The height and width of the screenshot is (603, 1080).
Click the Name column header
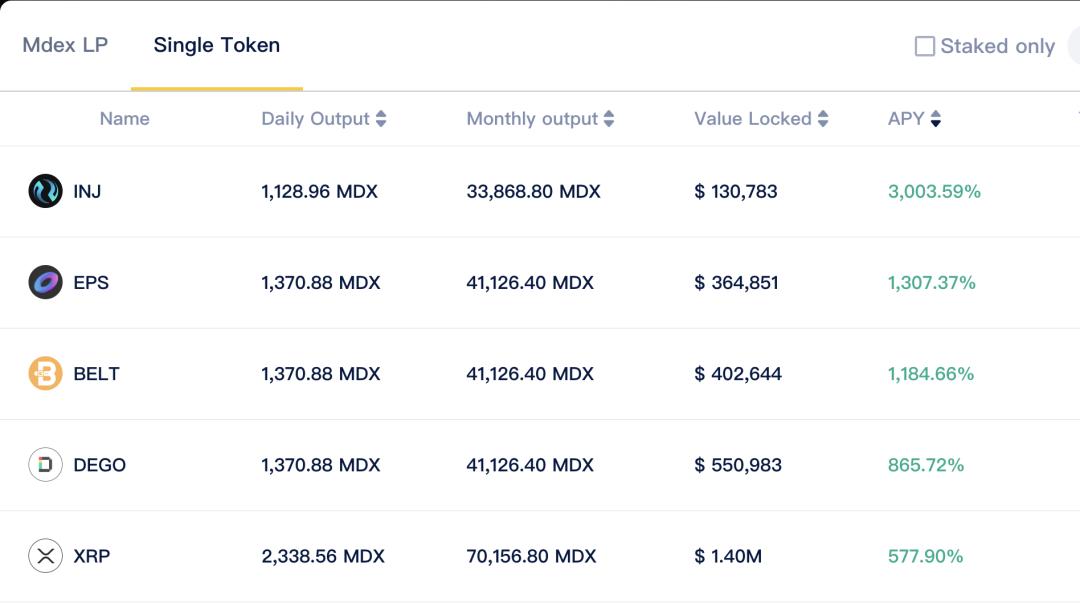(124, 119)
